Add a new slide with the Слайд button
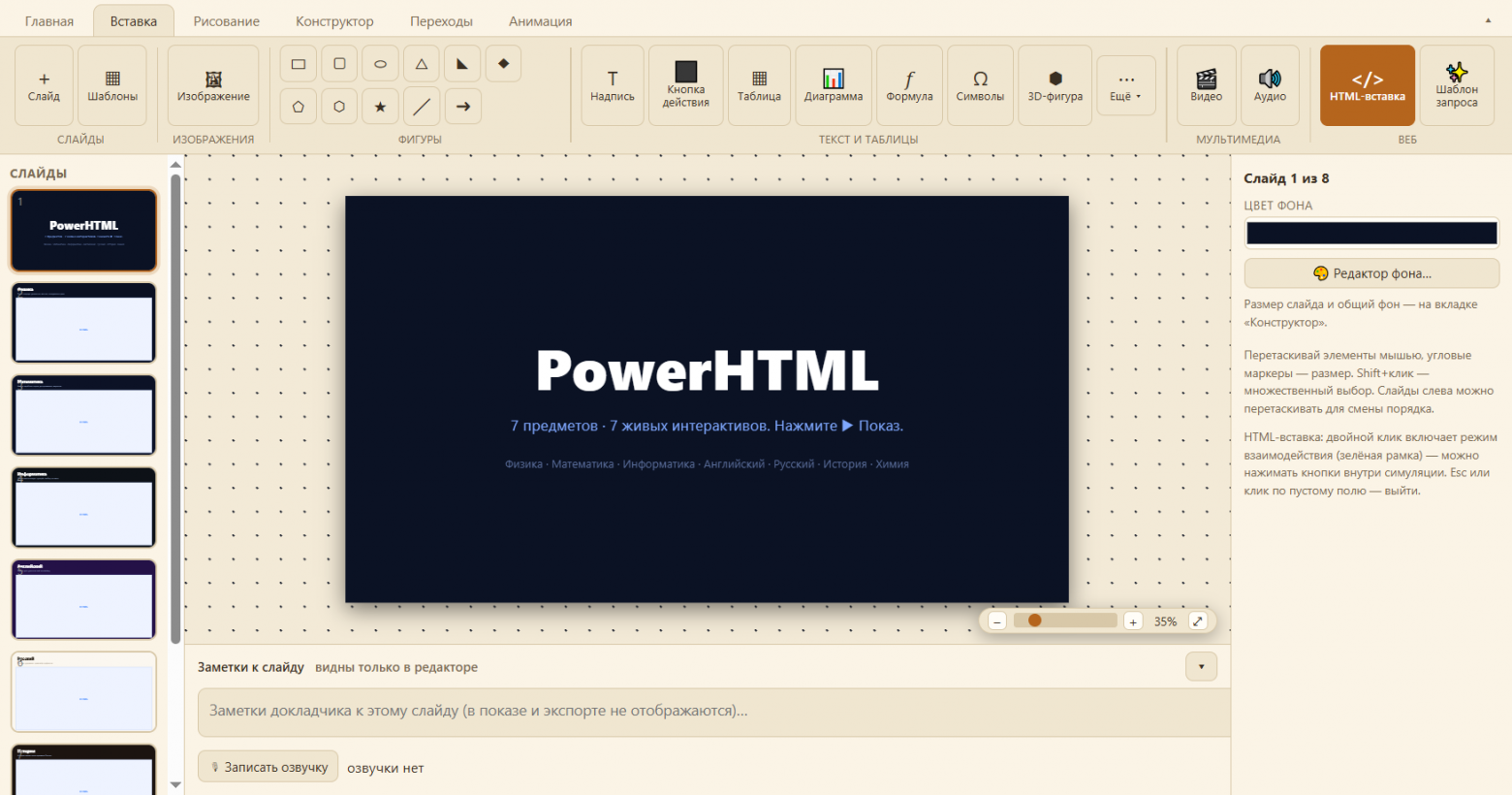Viewport: 1512px width, 795px height. 44,85
